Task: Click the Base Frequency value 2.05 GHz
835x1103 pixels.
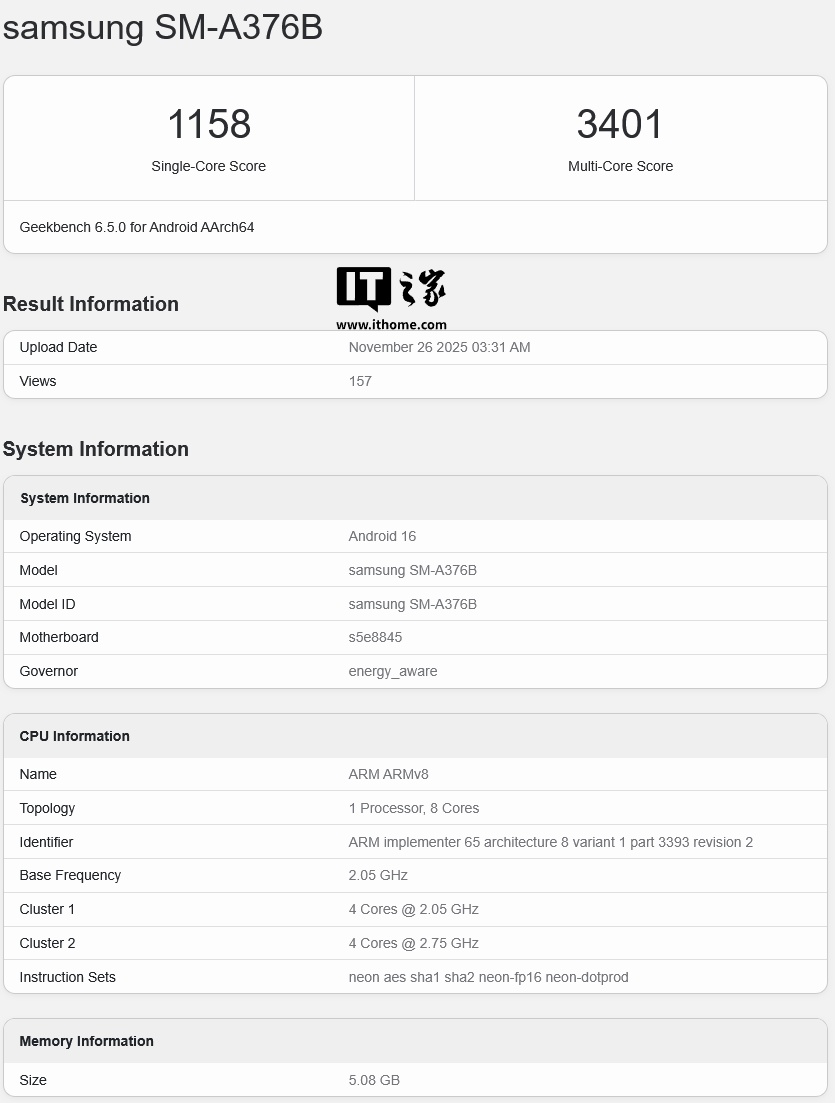Action: 378,875
